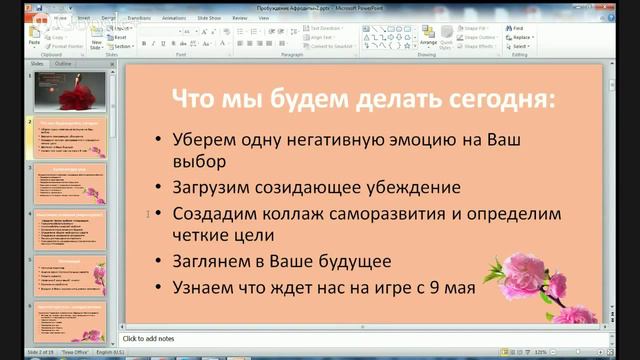Open the Animations ribbon tab

click(x=174, y=18)
